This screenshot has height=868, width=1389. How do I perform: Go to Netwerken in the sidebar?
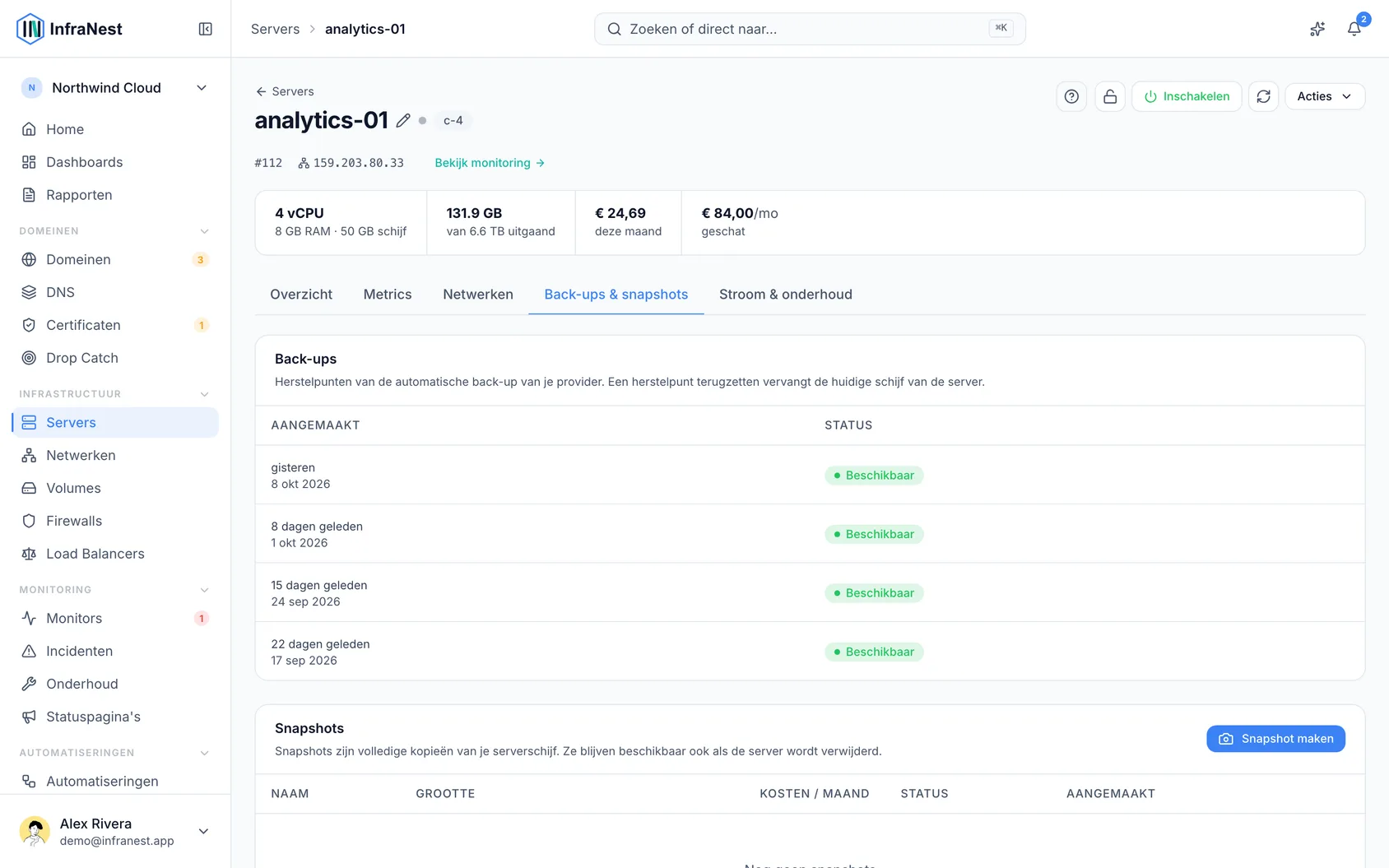(x=115, y=455)
